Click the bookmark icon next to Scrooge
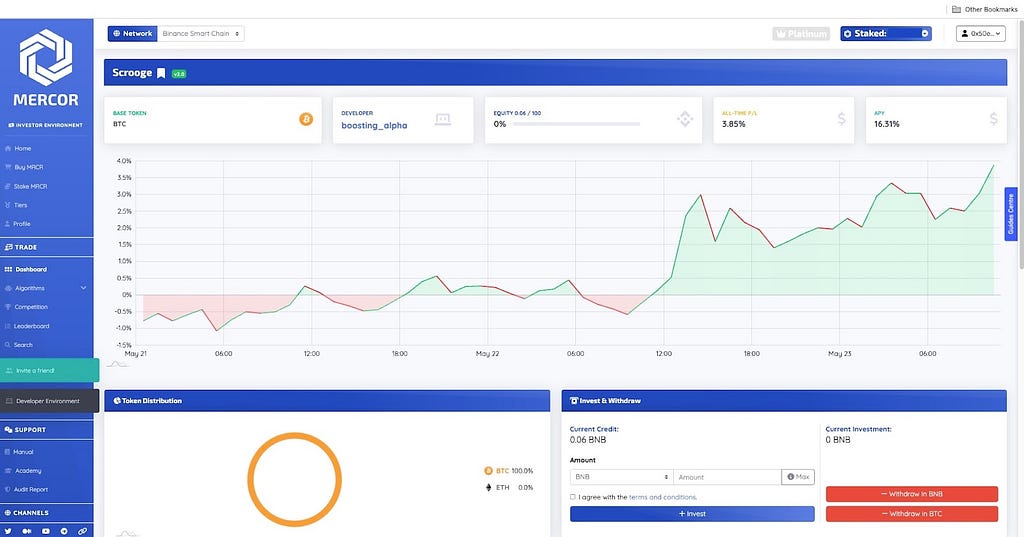1024x537 pixels. [x=161, y=73]
